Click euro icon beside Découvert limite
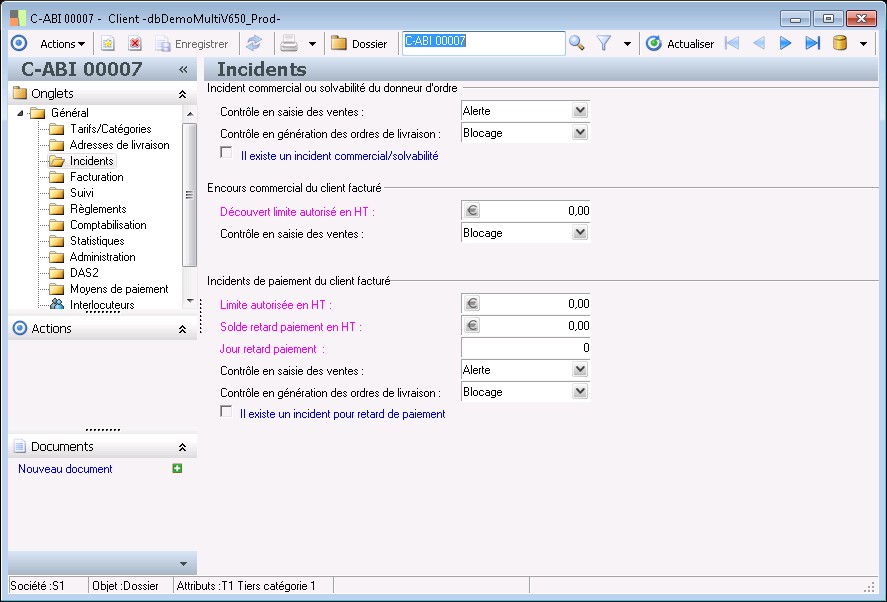The image size is (887, 602). (472, 211)
